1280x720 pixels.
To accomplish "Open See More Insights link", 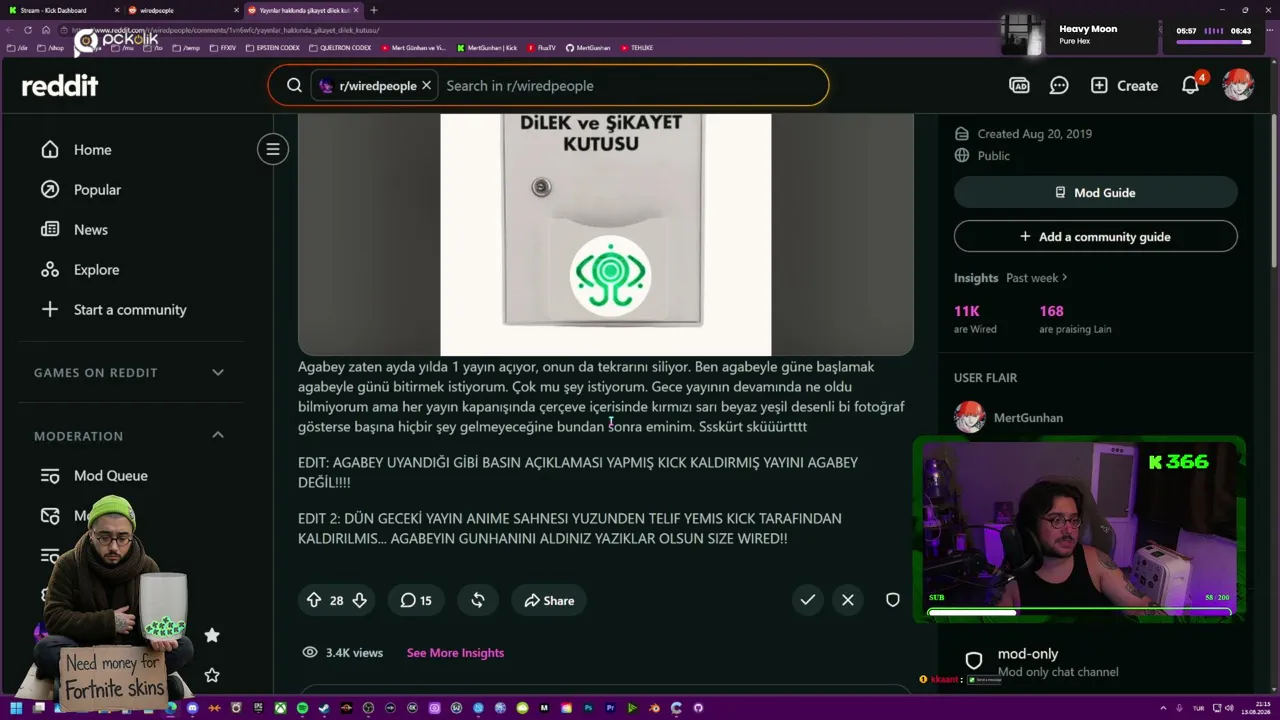I will [x=455, y=653].
